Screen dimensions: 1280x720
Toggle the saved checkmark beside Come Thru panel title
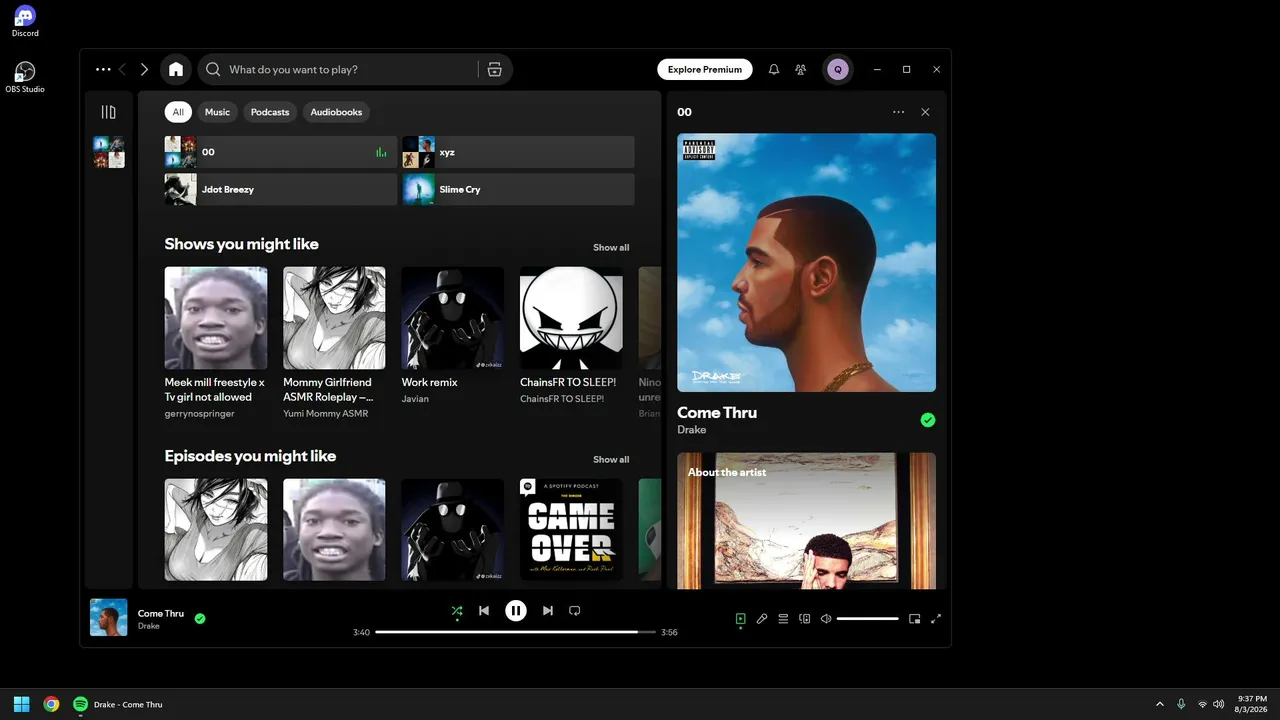click(x=928, y=420)
